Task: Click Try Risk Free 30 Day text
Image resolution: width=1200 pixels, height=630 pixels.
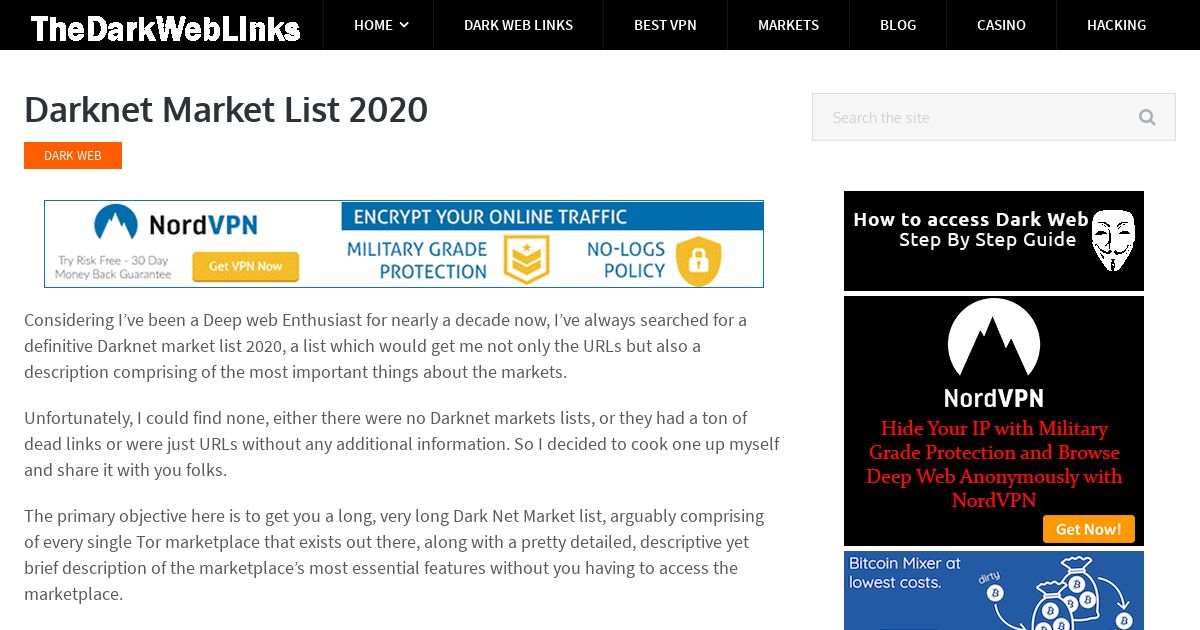Action: (x=113, y=267)
